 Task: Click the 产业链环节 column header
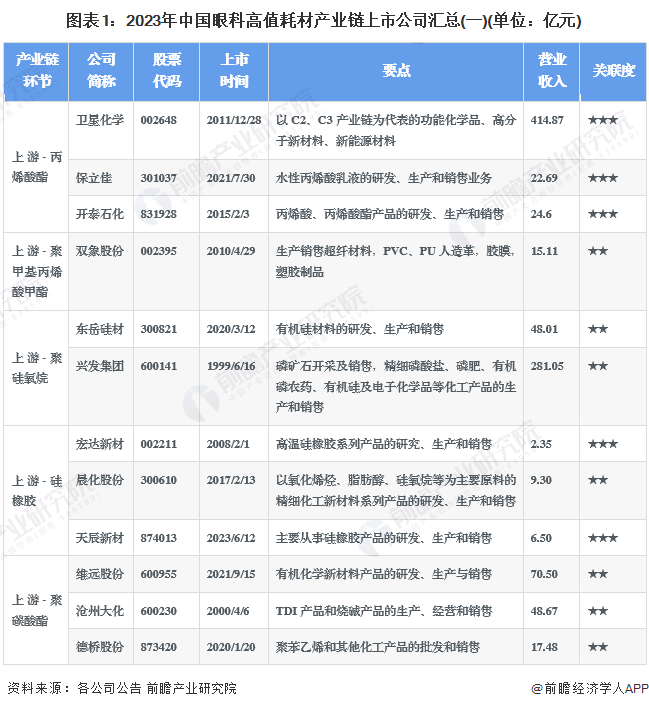coord(37,71)
